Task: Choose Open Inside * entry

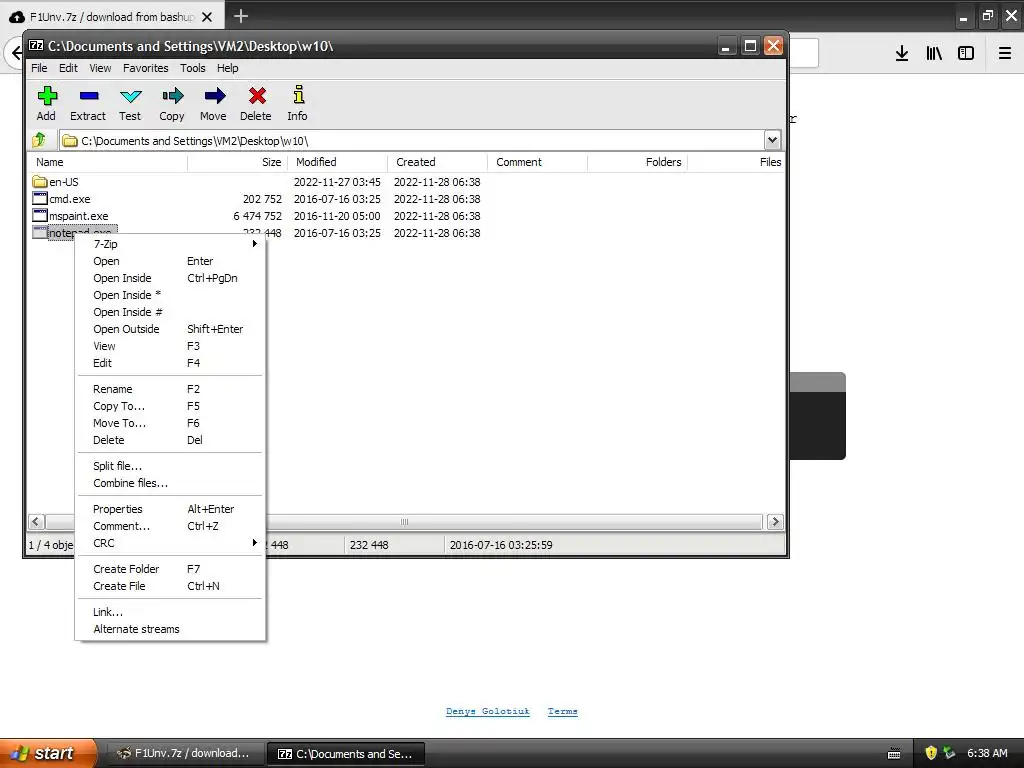Action: pyautogui.click(x=170, y=295)
